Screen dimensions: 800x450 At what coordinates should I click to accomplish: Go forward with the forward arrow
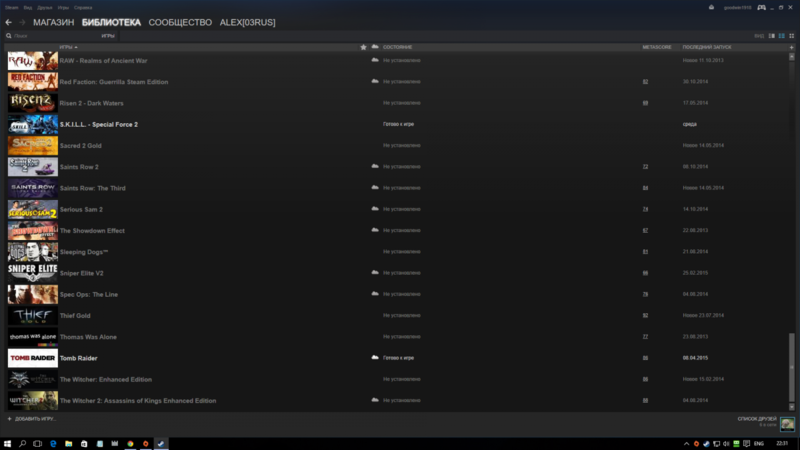click(x=22, y=22)
